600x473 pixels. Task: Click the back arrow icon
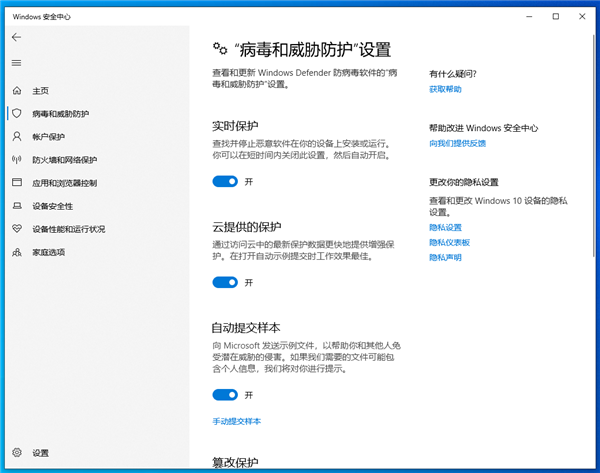tap(16, 37)
